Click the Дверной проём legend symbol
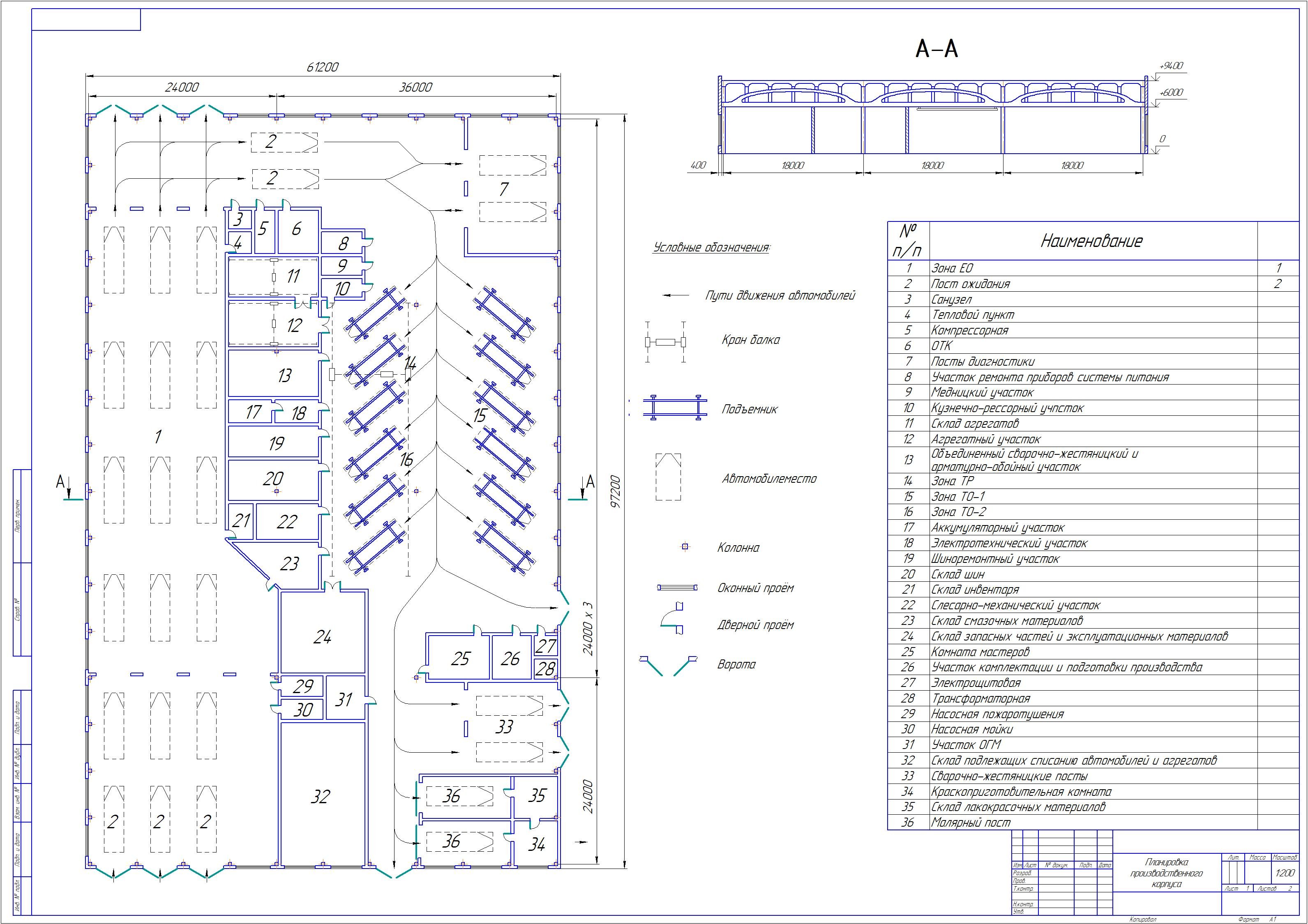 pos(673,618)
